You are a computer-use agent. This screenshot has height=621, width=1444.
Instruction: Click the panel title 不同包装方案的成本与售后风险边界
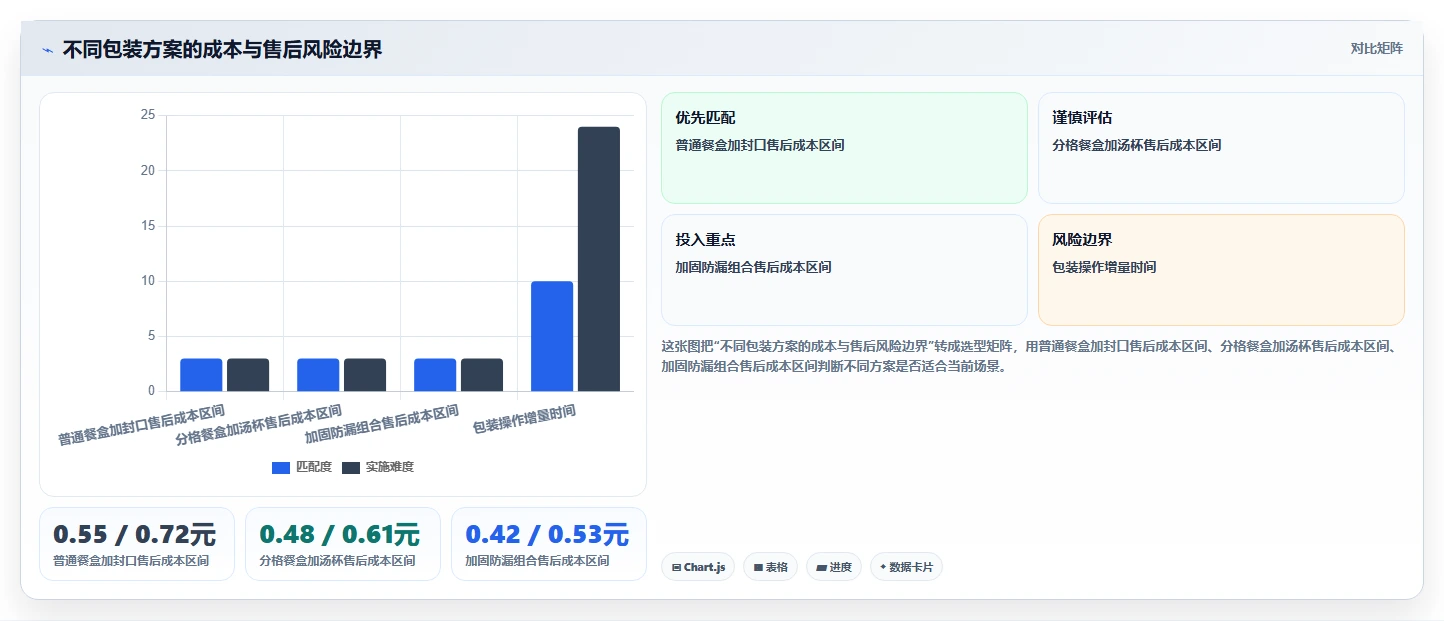tap(222, 49)
